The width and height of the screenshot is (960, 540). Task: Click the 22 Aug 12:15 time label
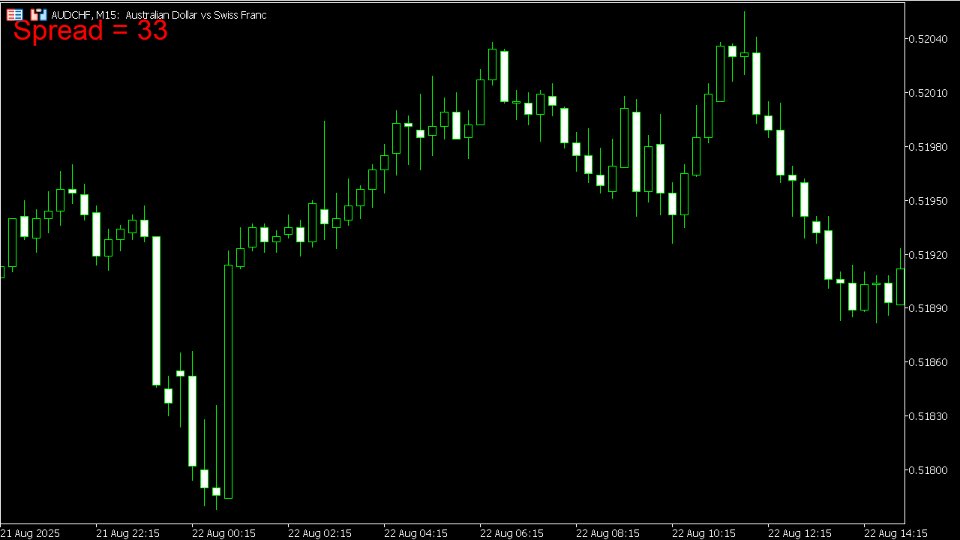point(800,533)
